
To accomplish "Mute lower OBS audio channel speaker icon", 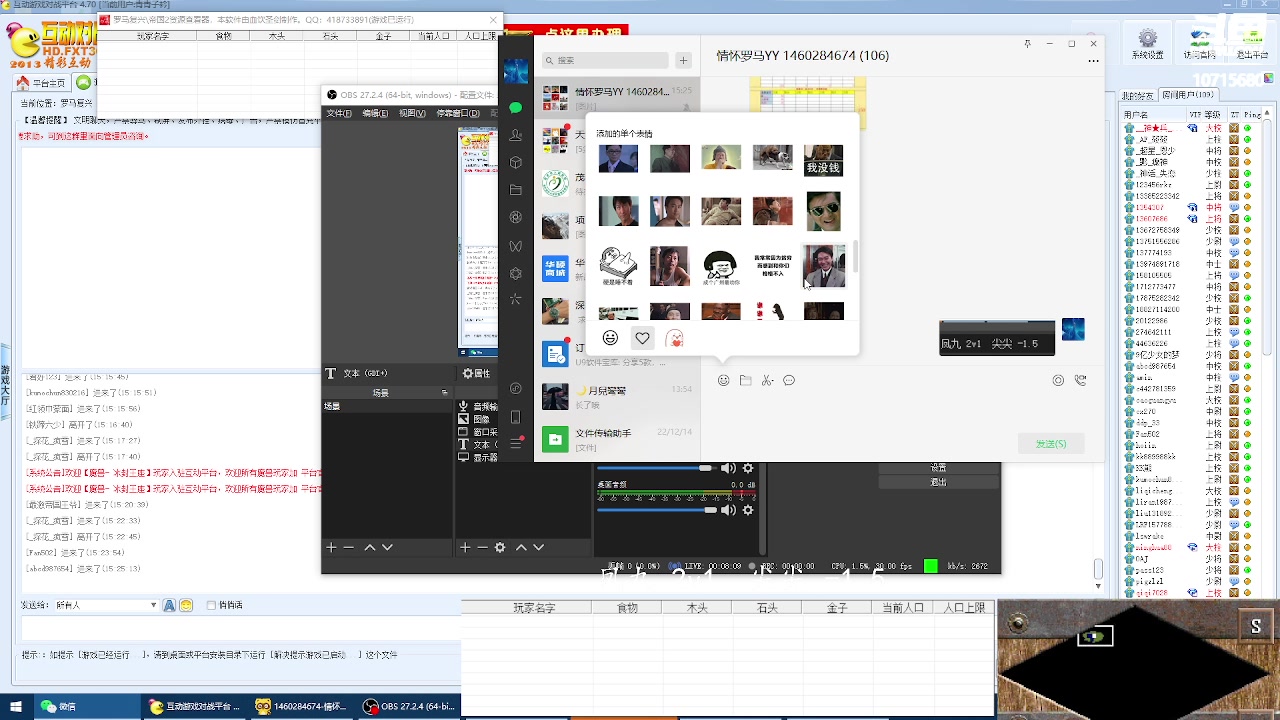I will [x=728, y=510].
